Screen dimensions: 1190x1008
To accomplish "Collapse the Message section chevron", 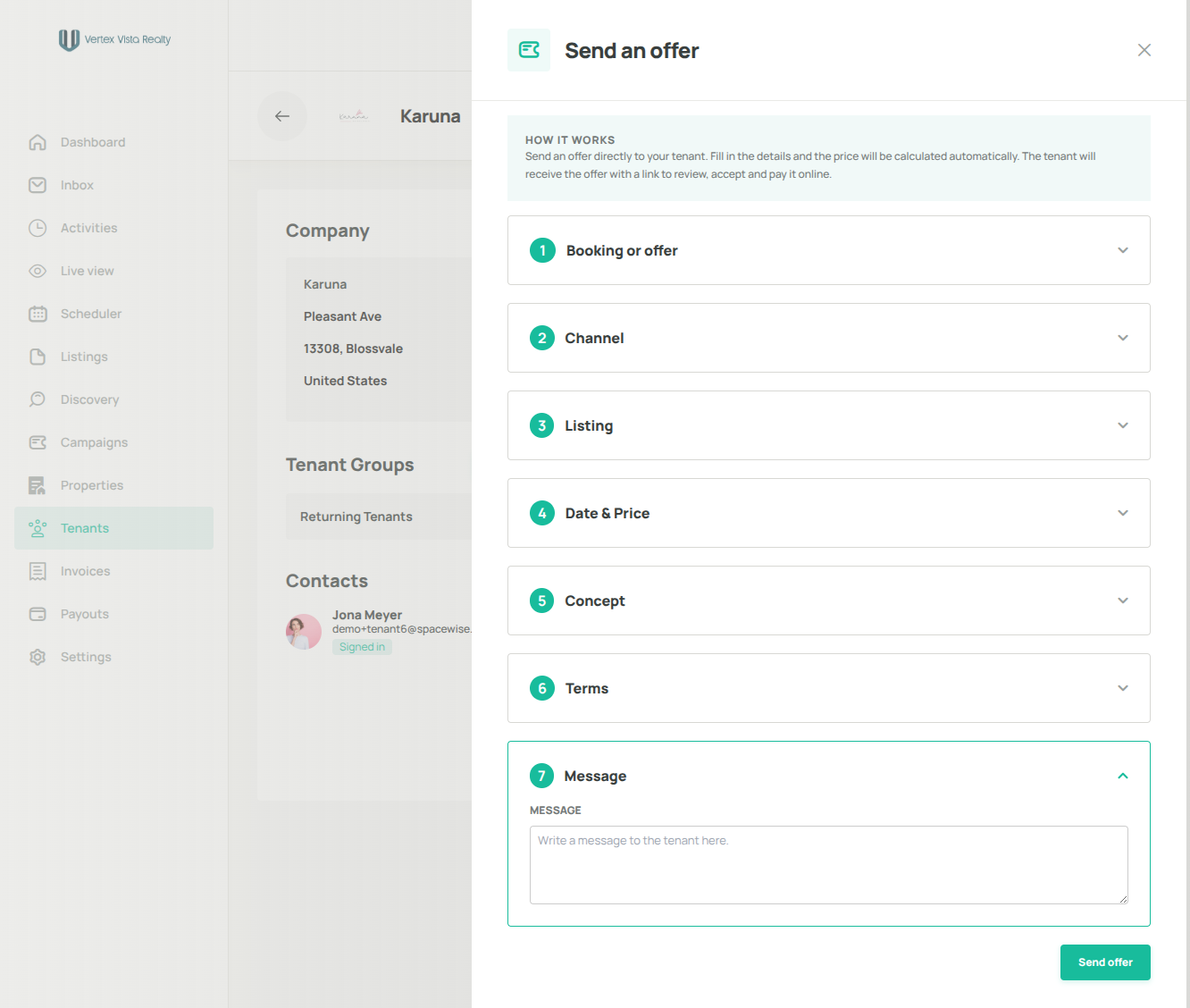I will pyautogui.click(x=1123, y=776).
